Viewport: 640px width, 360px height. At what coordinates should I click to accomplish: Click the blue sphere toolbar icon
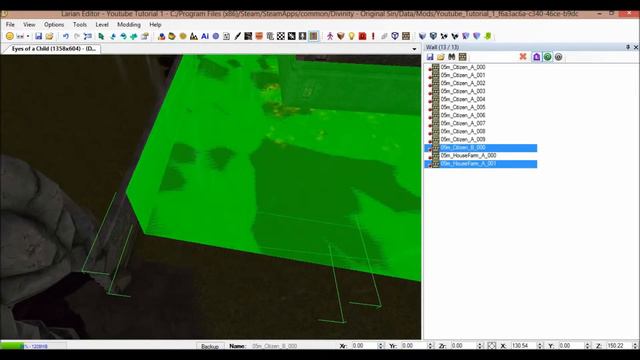coord(216,36)
